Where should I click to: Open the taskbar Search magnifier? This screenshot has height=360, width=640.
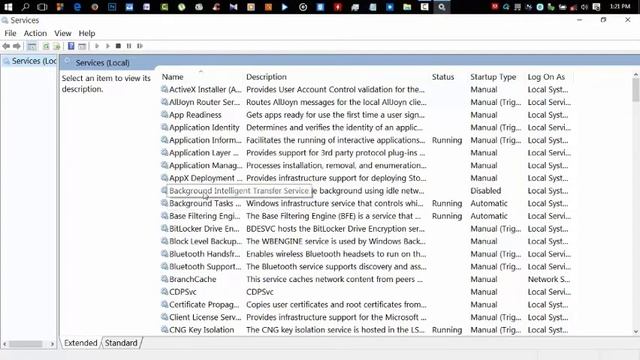[25, 7]
